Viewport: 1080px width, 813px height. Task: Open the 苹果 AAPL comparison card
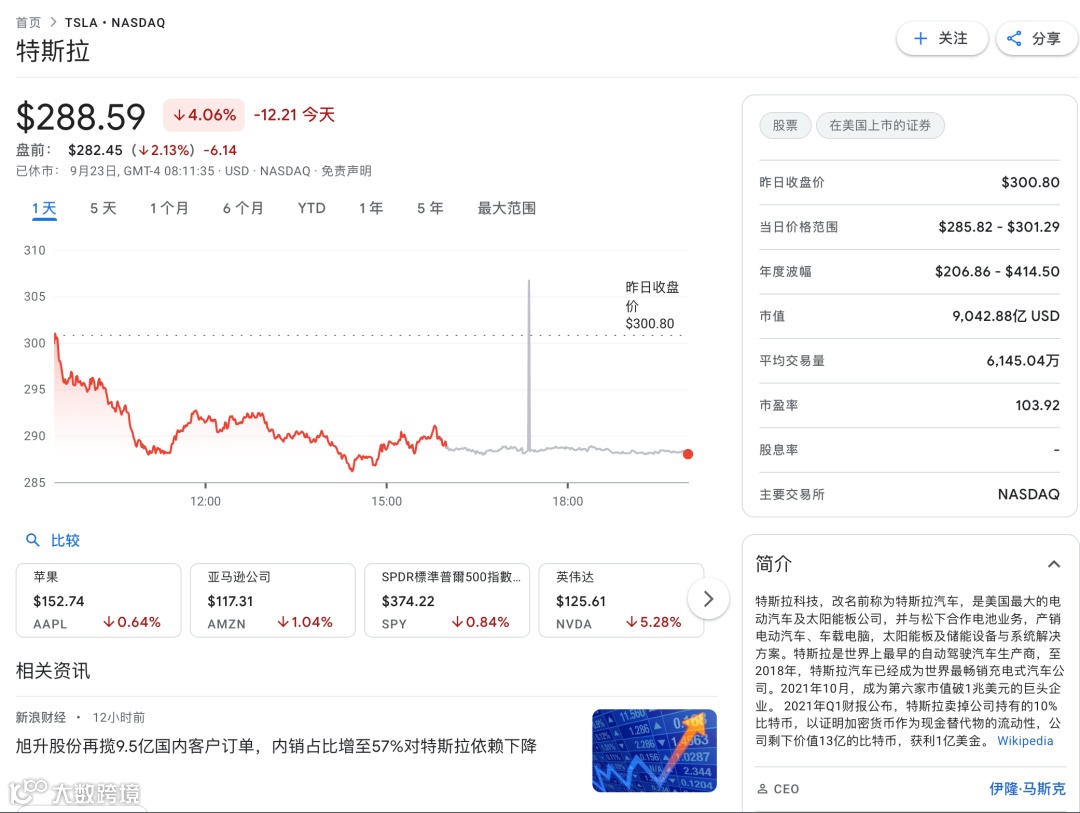98,600
